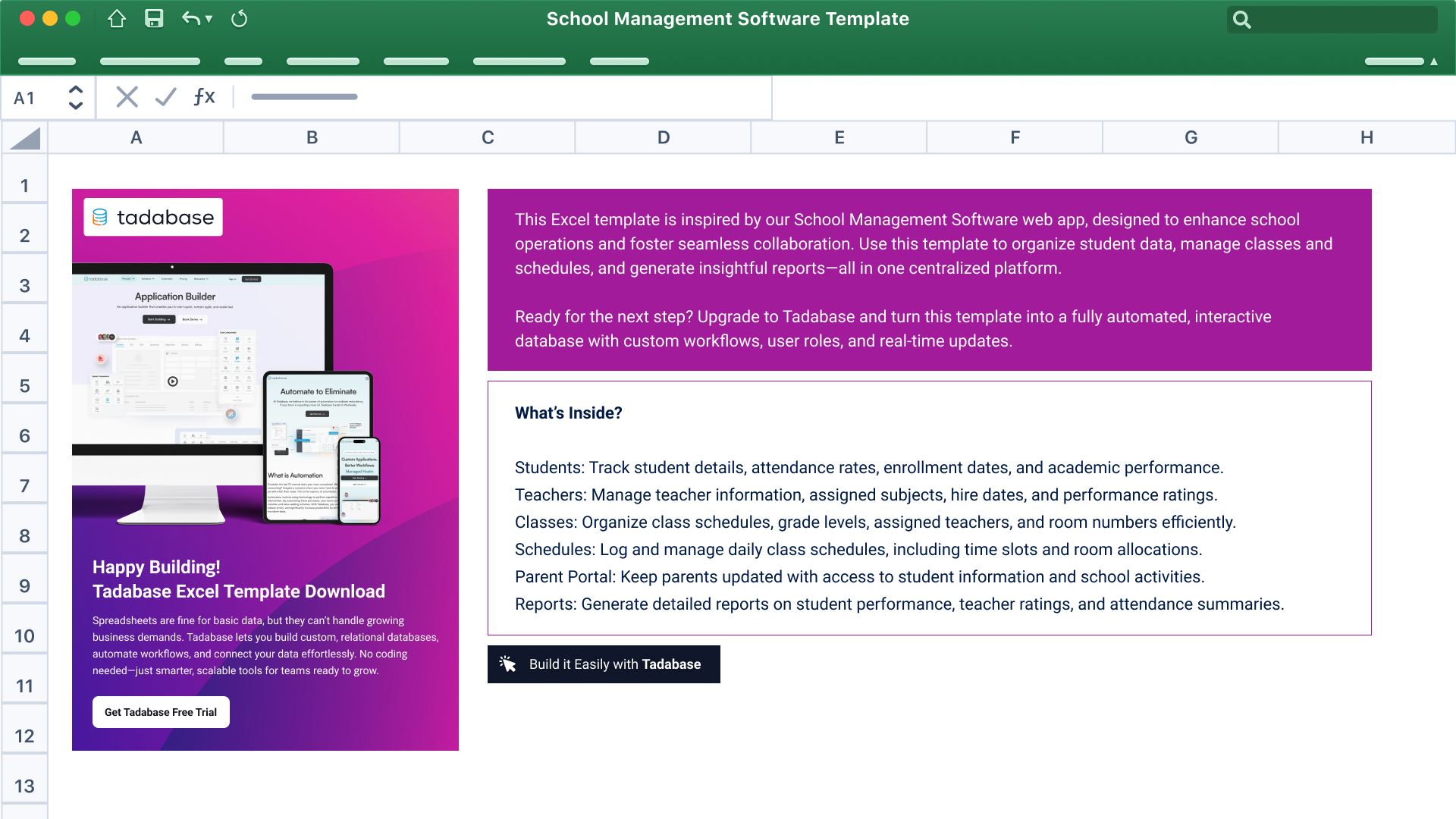Select column F header
This screenshot has height=819, width=1456.
pos(1015,138)
